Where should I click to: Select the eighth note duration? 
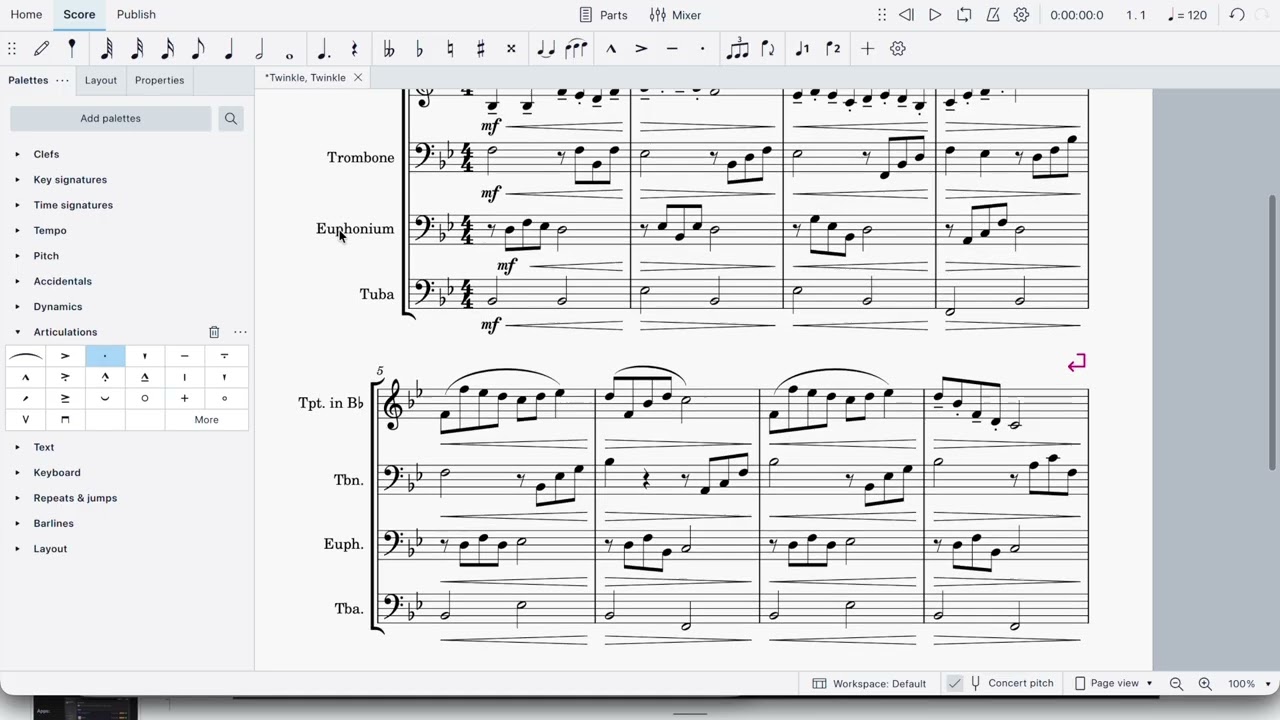tap(198, 48)
